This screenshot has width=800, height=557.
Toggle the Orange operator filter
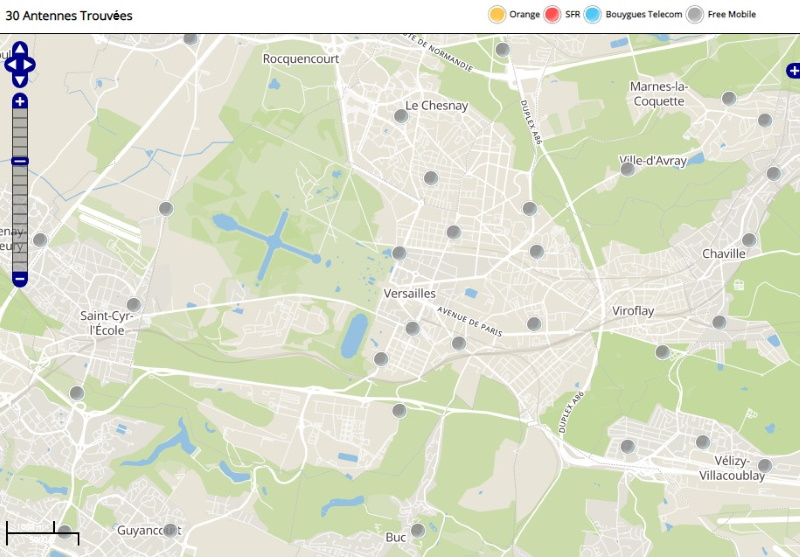pos(496,14)
